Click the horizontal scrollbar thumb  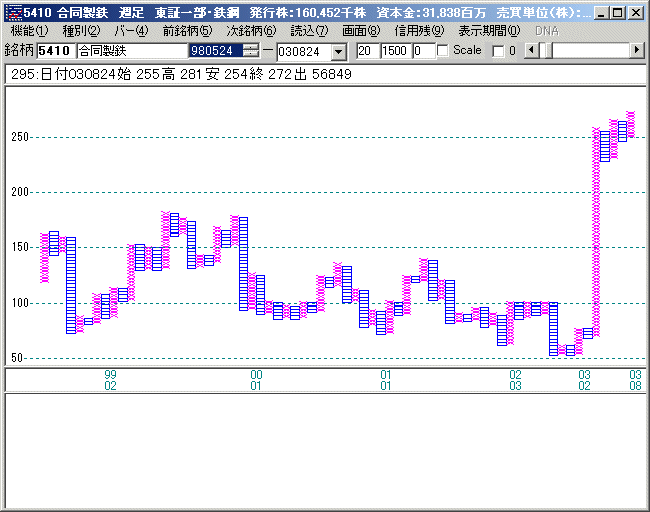coord(548,51)
